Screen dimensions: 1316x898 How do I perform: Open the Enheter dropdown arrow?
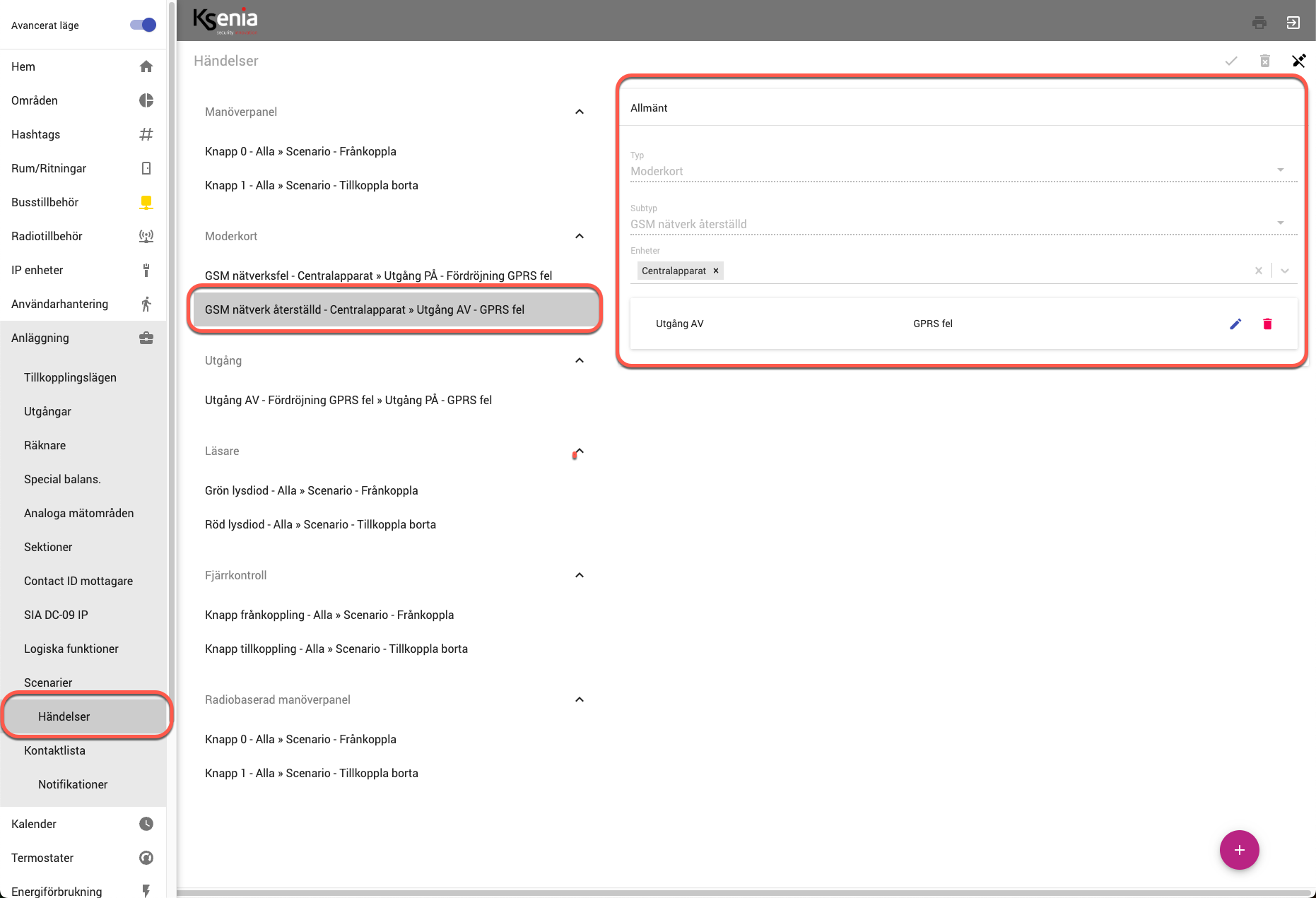click(1285, 271)
